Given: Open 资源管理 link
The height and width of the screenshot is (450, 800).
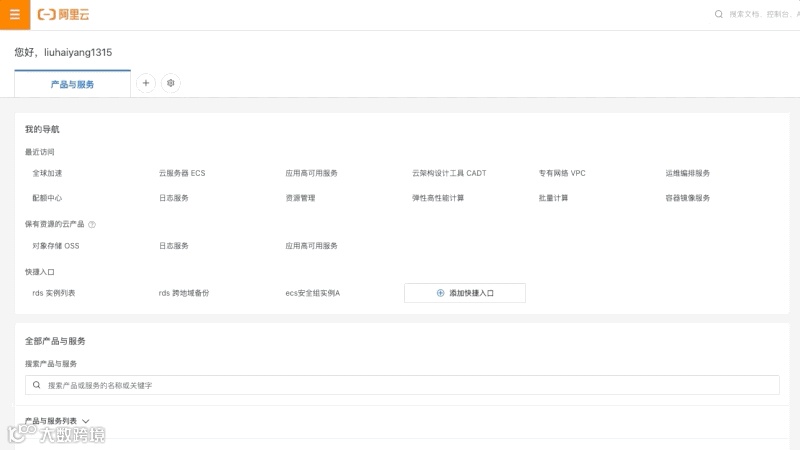Looking at the screenshot, I should (301, 198).
